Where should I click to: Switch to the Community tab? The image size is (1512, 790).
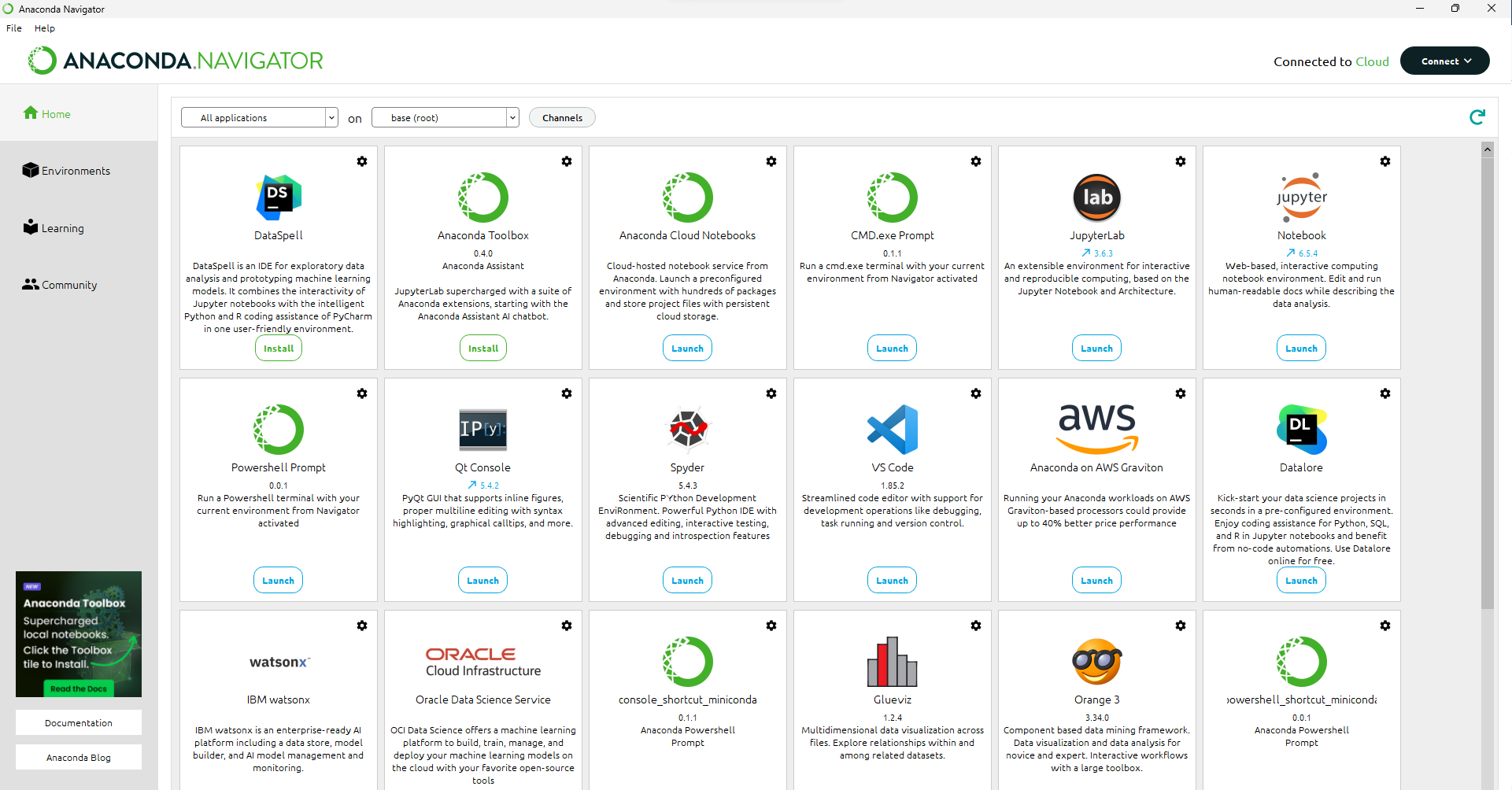(79, 285)
